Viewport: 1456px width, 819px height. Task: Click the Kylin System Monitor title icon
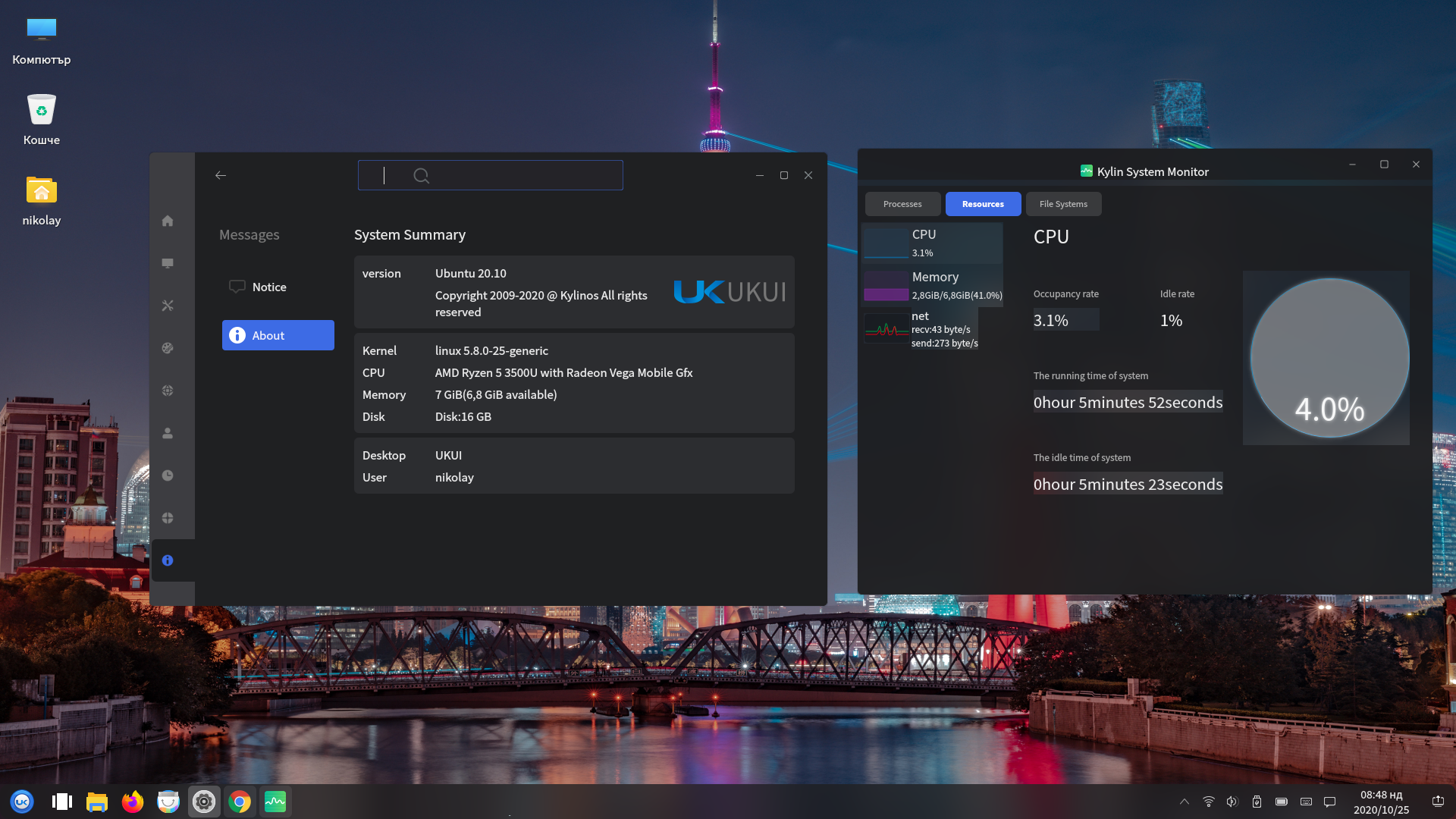1087,171
